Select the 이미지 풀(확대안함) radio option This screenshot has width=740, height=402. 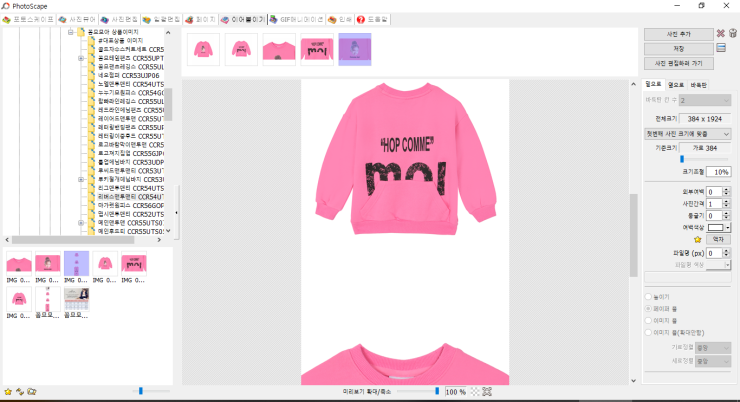point(648,333)
